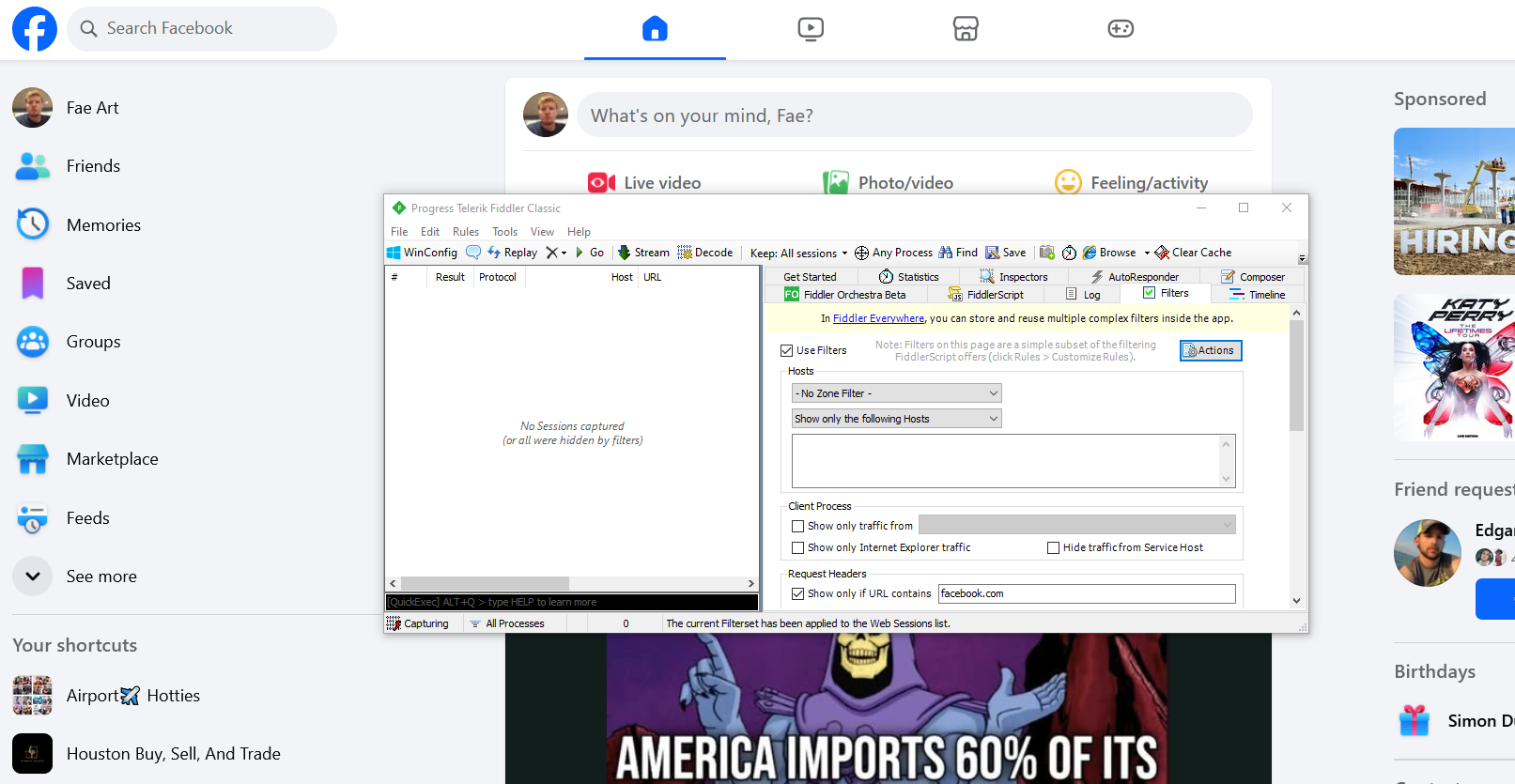
Task: Switch to the Timeline tab
Action: [x=1258, y=295]
